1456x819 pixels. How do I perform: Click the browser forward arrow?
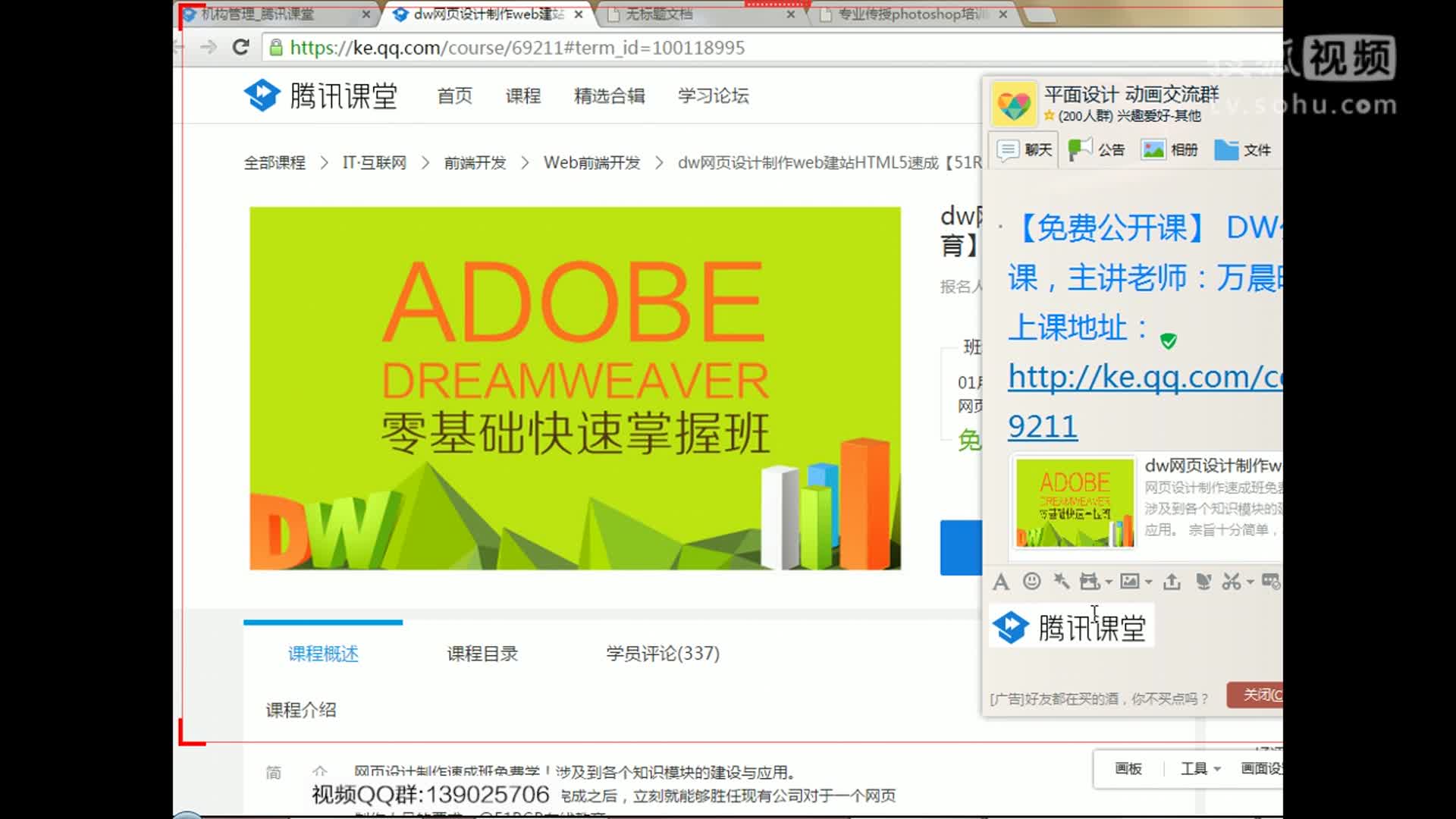tap(209, 47)
